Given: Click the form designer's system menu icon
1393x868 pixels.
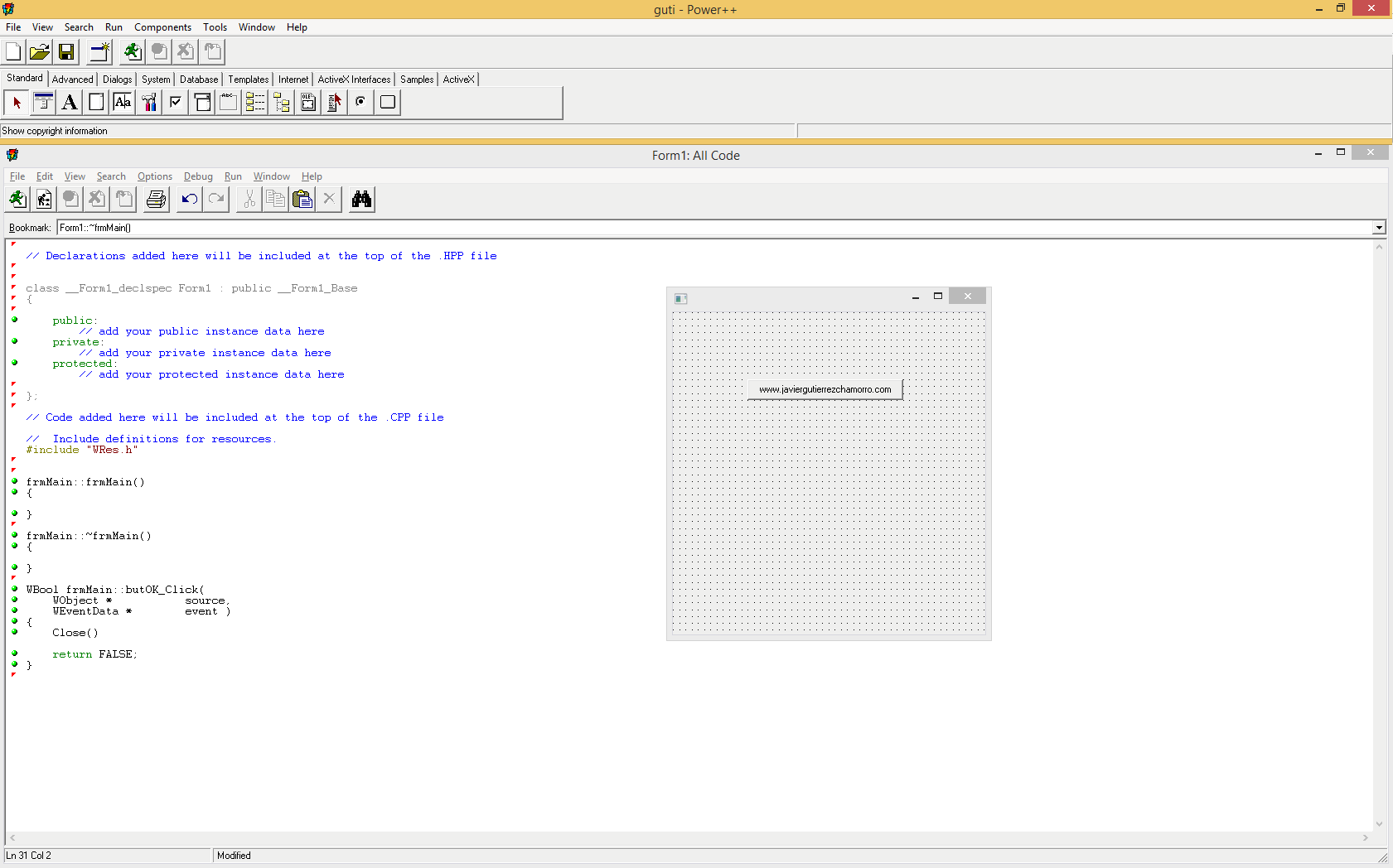Looking at the screenshot, I should [x=680, y=298].
